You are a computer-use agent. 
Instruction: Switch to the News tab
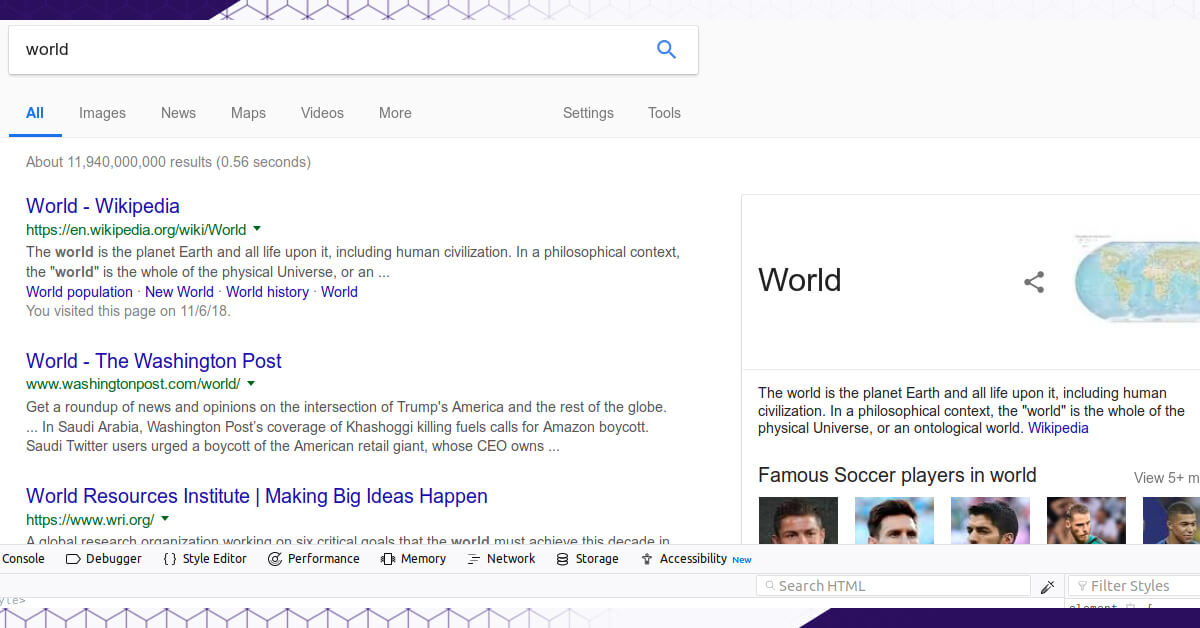click(178, 113)
